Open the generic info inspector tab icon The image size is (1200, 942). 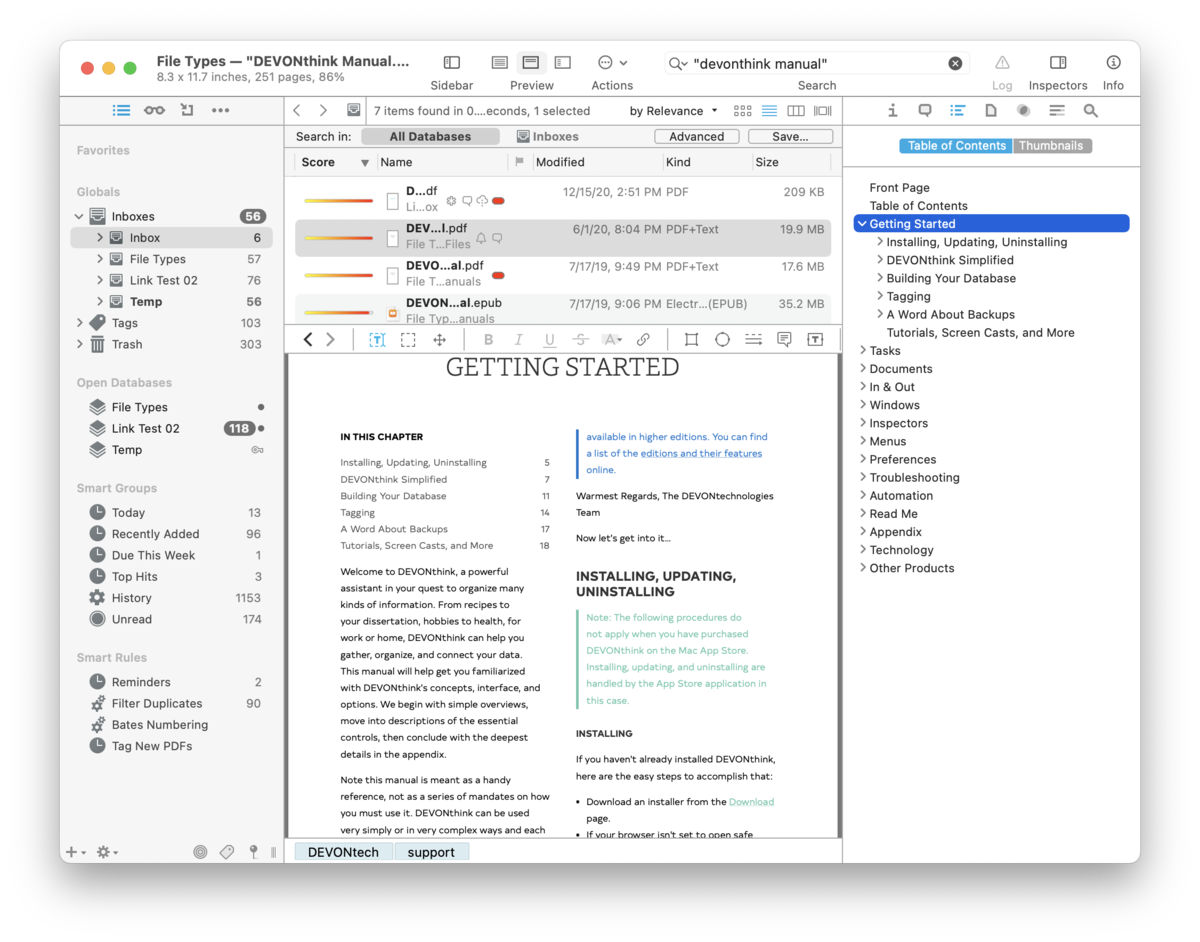(x=893, y=111)
